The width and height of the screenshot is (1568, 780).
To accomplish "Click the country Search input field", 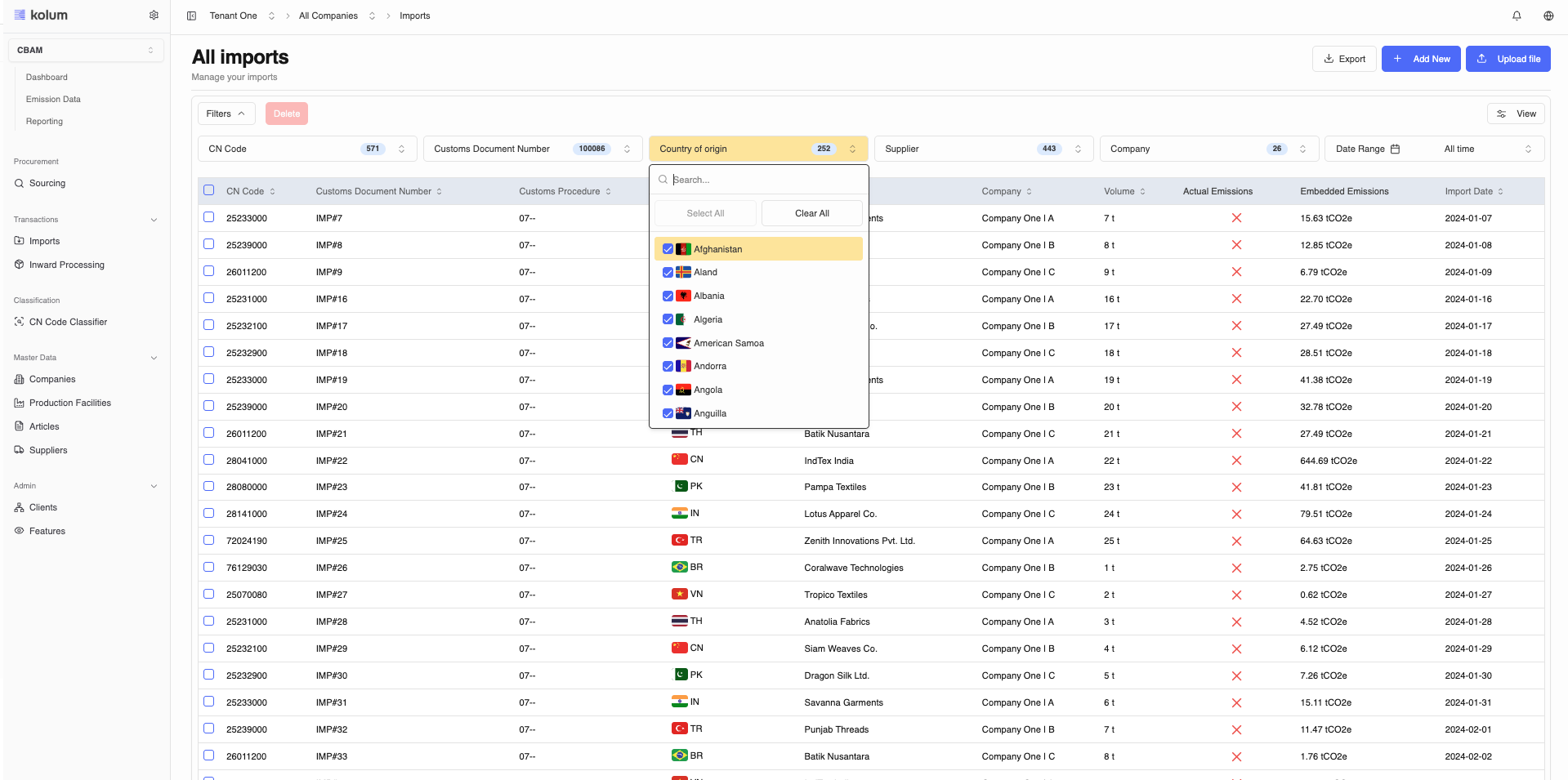I will pos(766,180).
